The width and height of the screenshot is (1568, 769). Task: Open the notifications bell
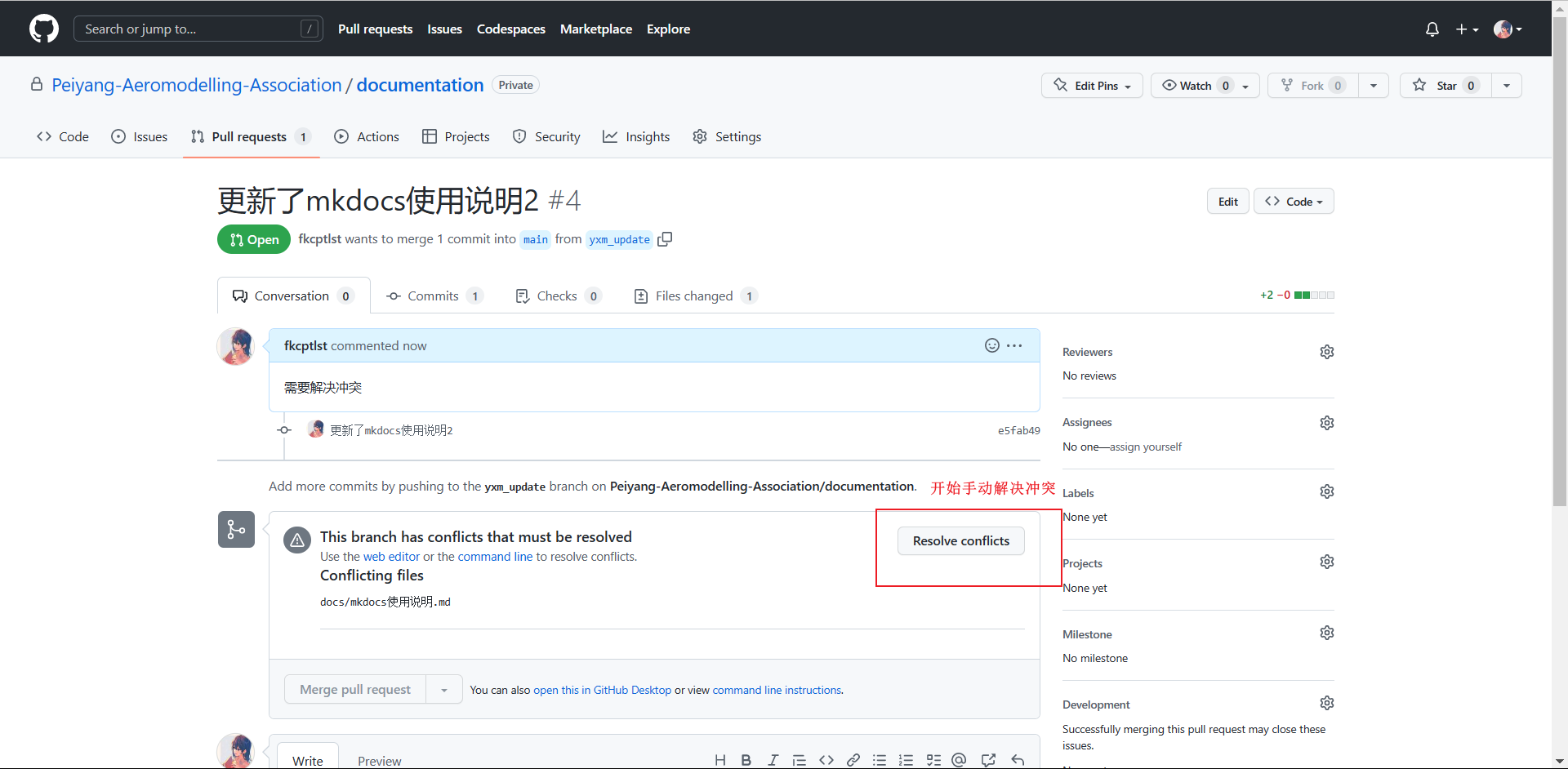[x=1432, y=29]
